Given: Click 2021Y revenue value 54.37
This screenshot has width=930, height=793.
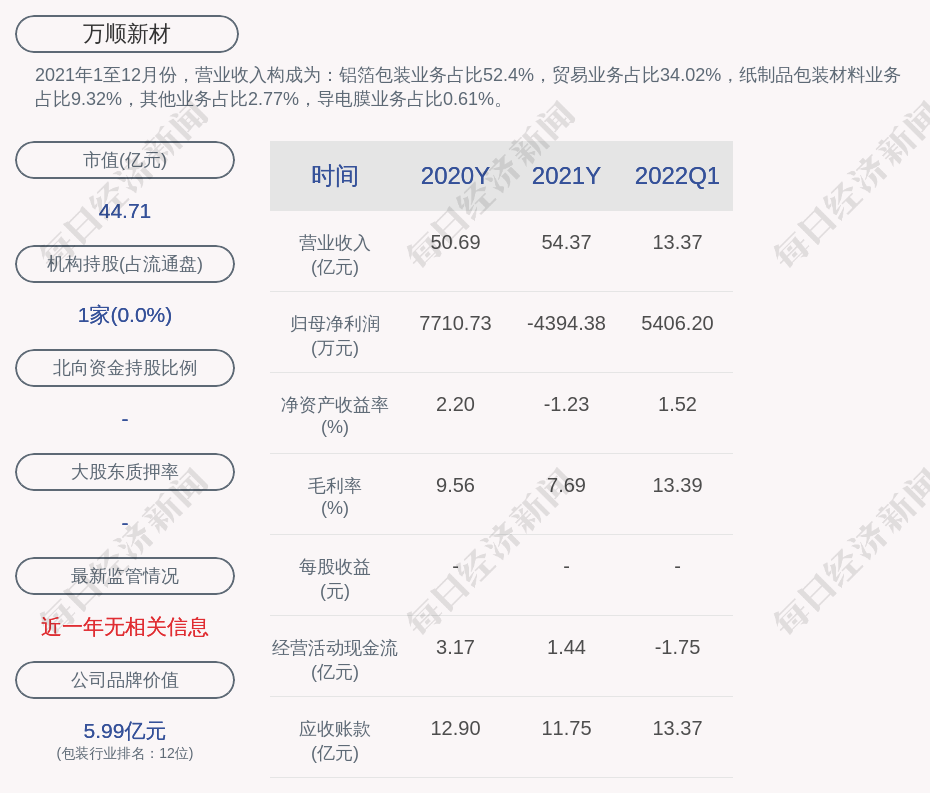Looking at the screenshot, I should click(566, 242).
